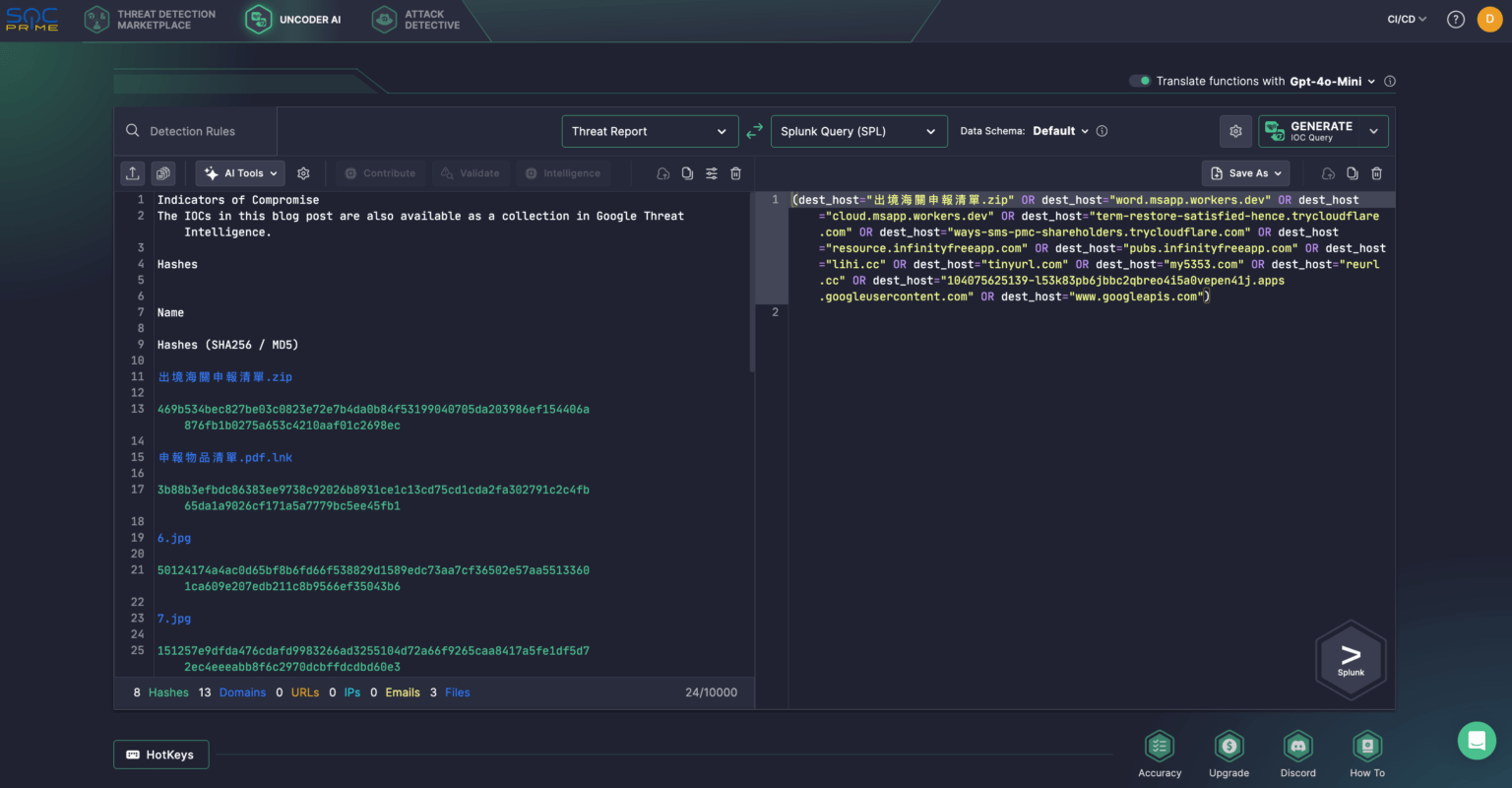1512x788 pixels.
Task: Open generation settings gear beside Generate button
Action: 1235,131
